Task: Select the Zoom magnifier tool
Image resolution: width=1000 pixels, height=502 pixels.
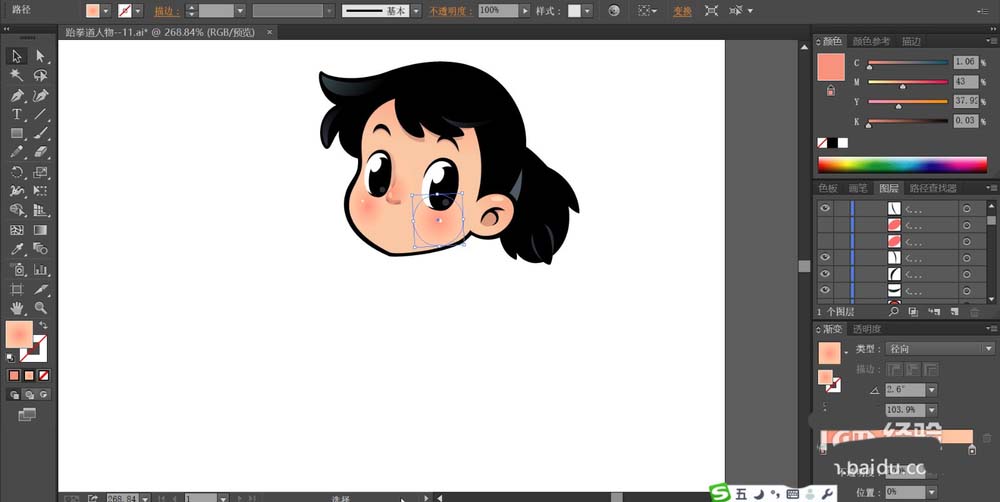Action: click(x=41, y=307)
